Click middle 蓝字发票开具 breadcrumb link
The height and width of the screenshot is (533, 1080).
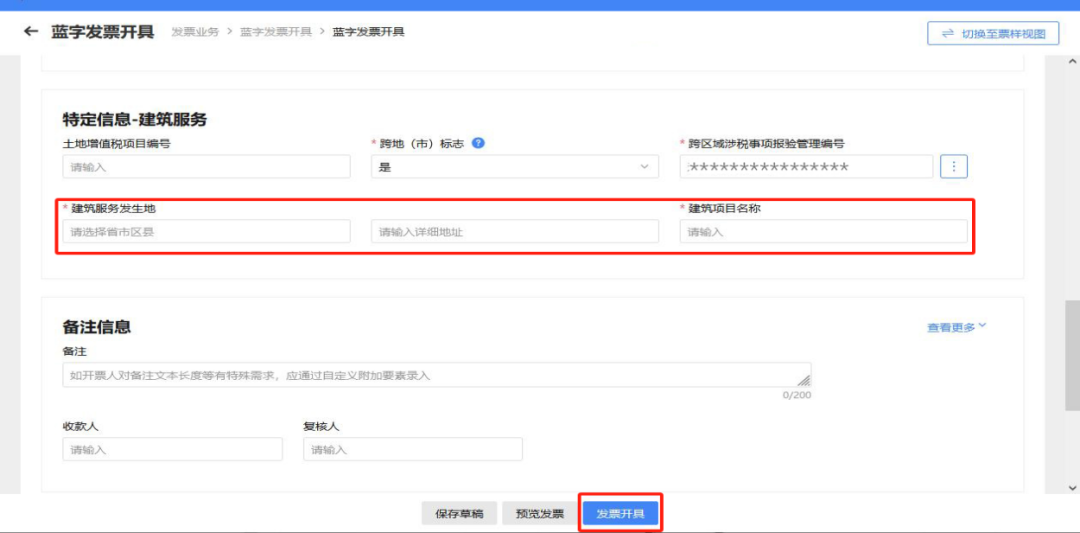click(276, 32)
